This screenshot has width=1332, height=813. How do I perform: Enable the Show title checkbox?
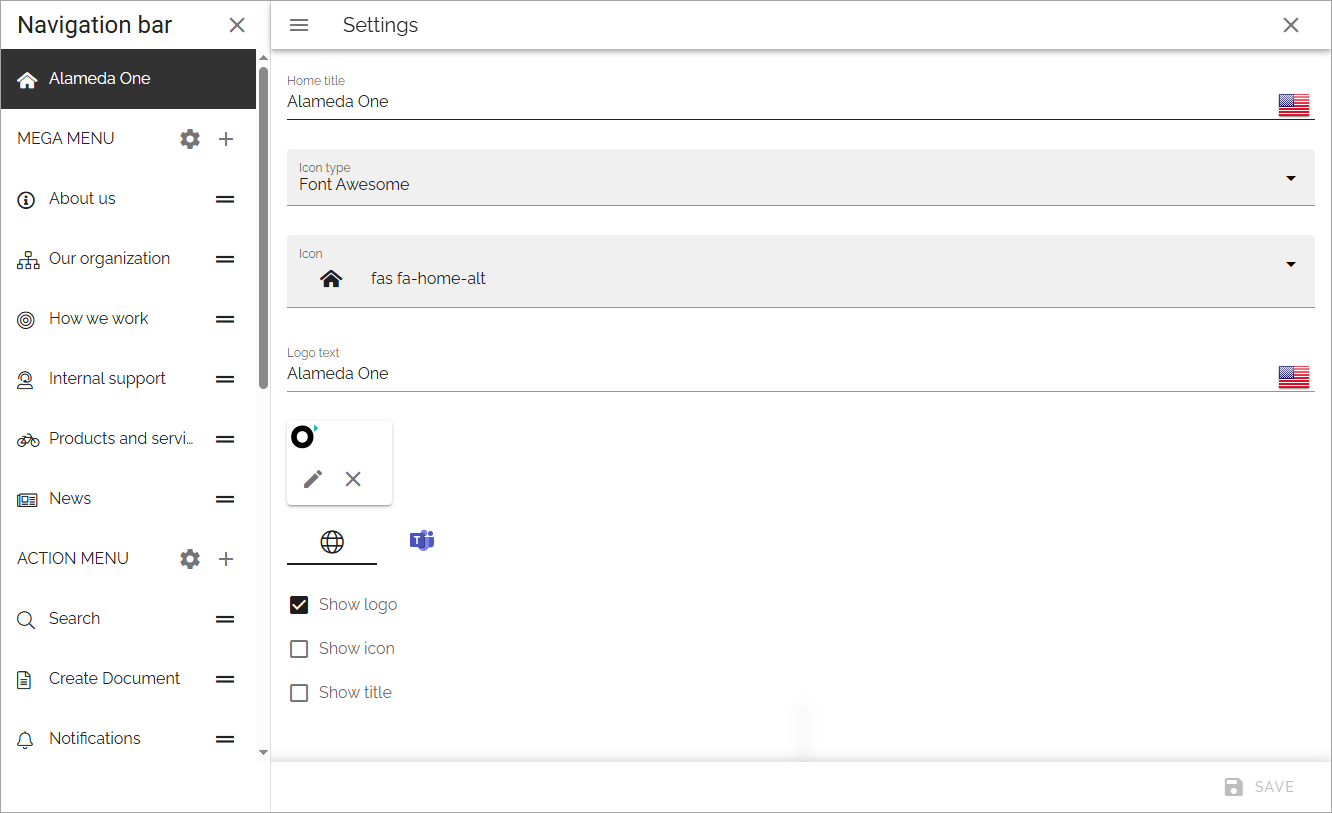coord(299,693)
